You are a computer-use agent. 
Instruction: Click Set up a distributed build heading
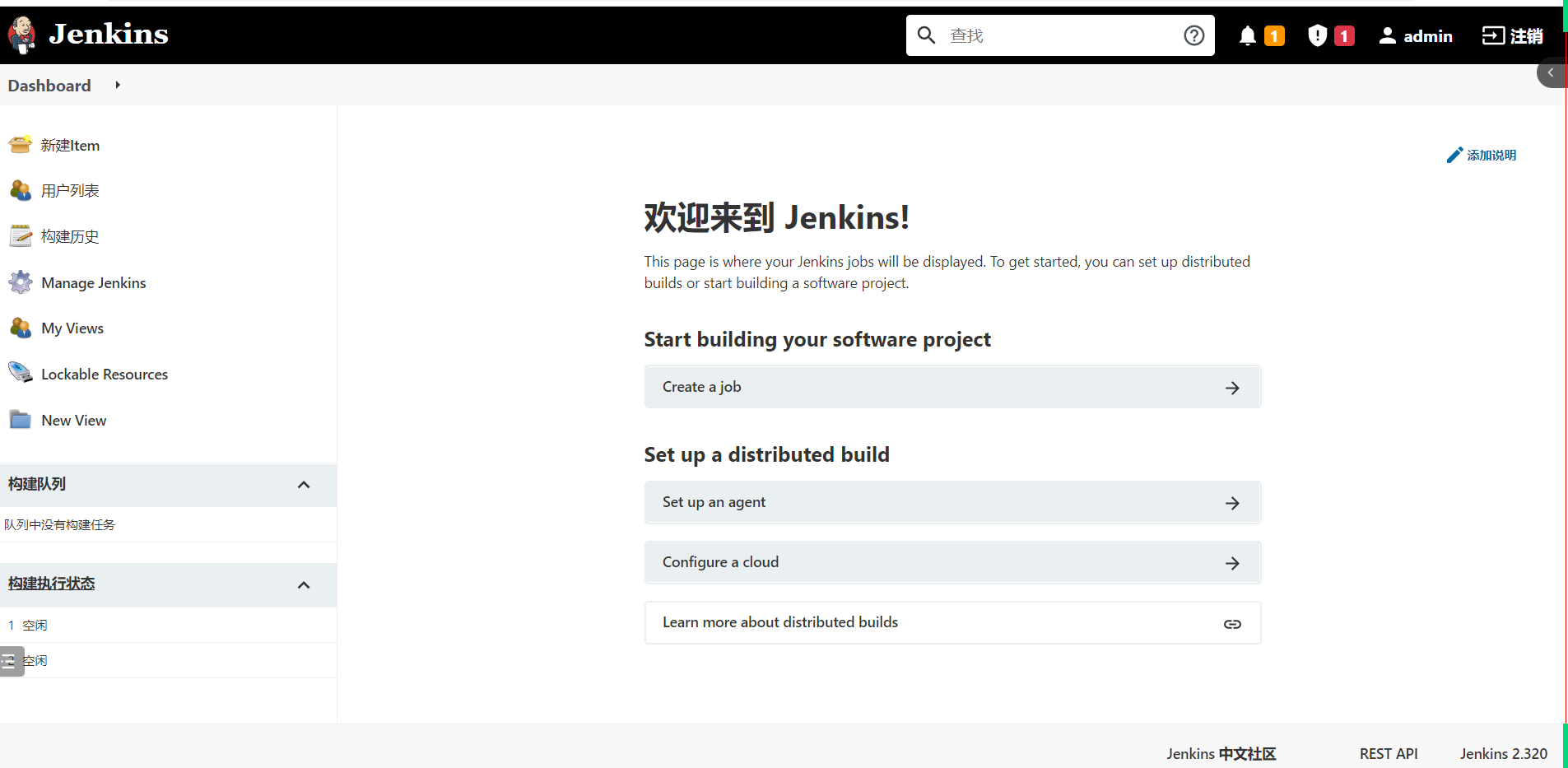[x=767, y=455]
